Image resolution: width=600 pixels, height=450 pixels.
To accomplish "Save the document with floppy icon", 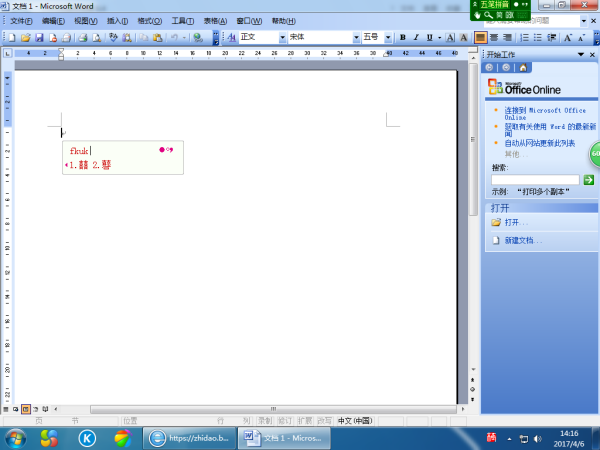I will pos(39,38).
